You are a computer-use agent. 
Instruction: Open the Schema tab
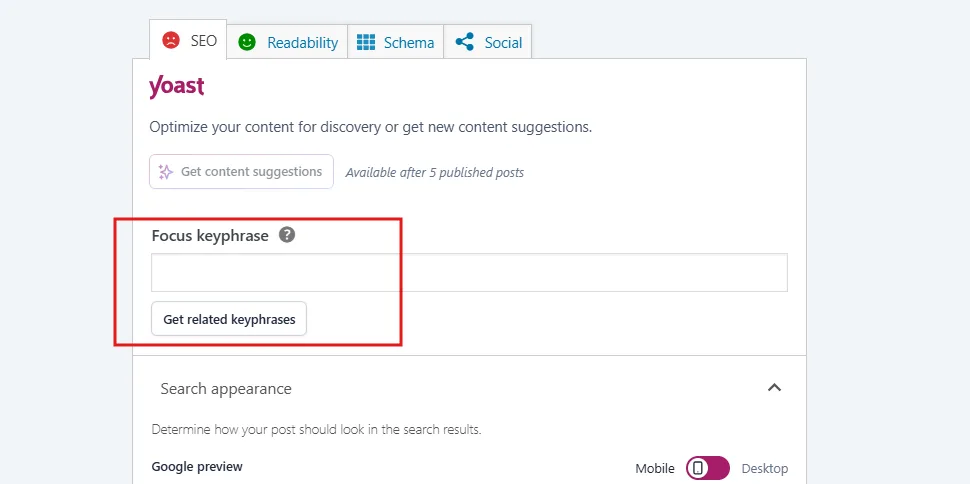395,42
